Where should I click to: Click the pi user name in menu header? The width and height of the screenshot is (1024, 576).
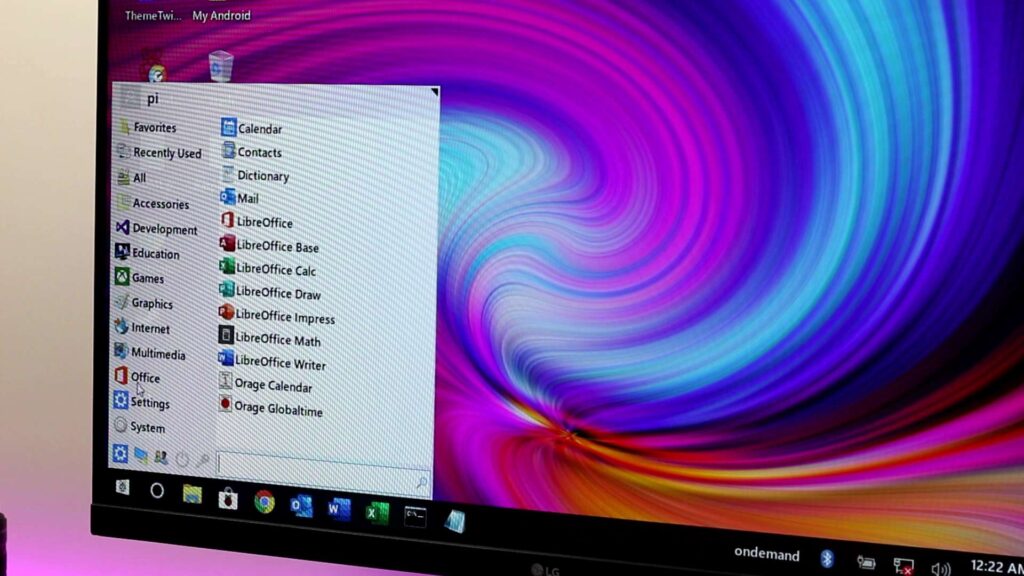(152, 99)
